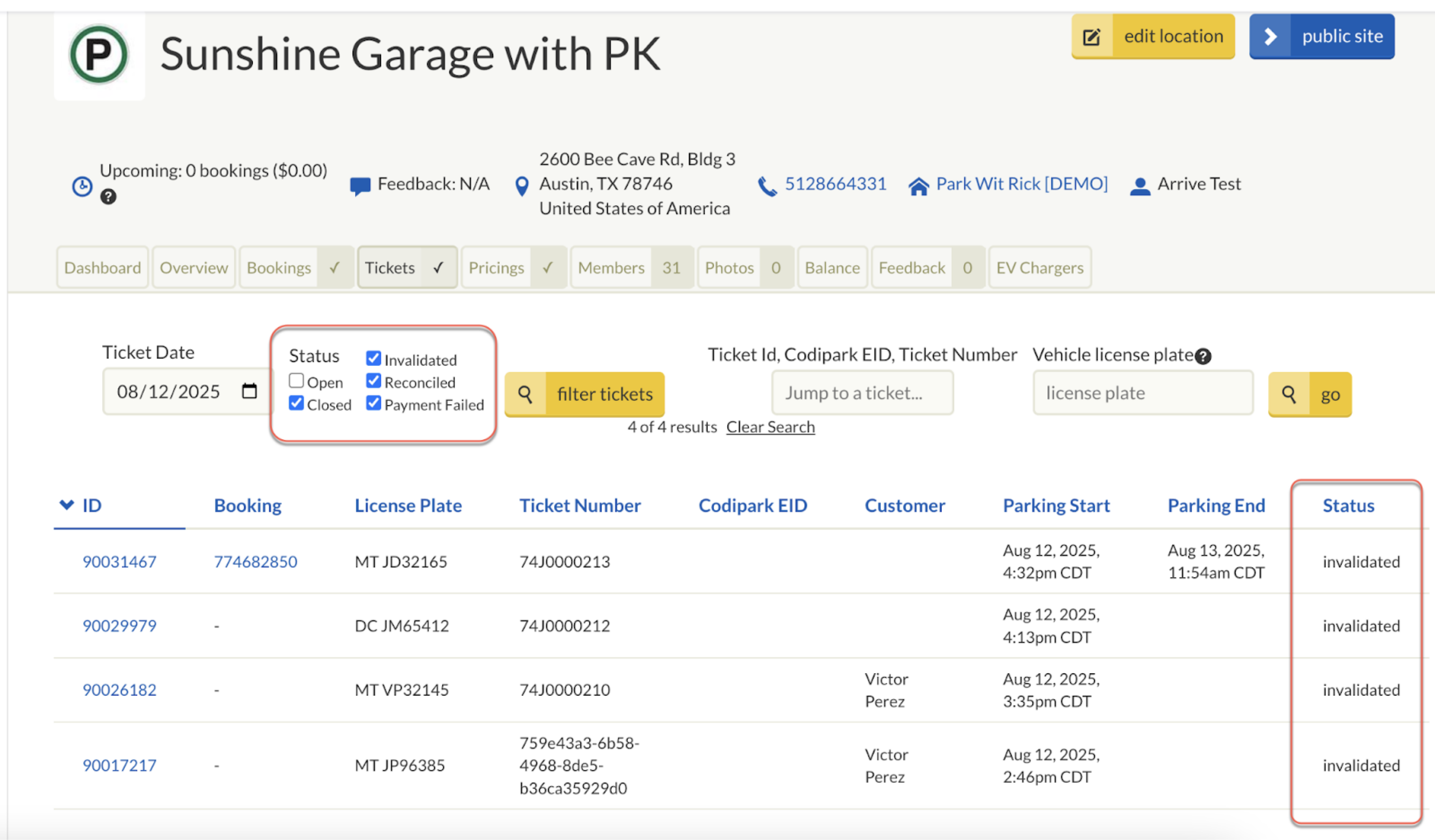Image resolution: width=1435 pixels, height=840 pixels.
Task: Click the help icon next to Vehicle license plate
Action: [1203, 357]
